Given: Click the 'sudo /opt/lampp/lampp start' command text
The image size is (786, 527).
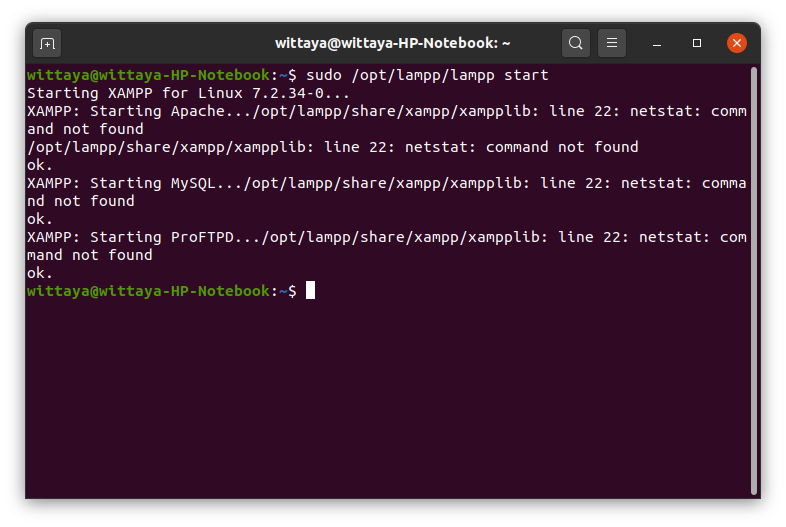Looking at the screenshot, I should (427, 75).
